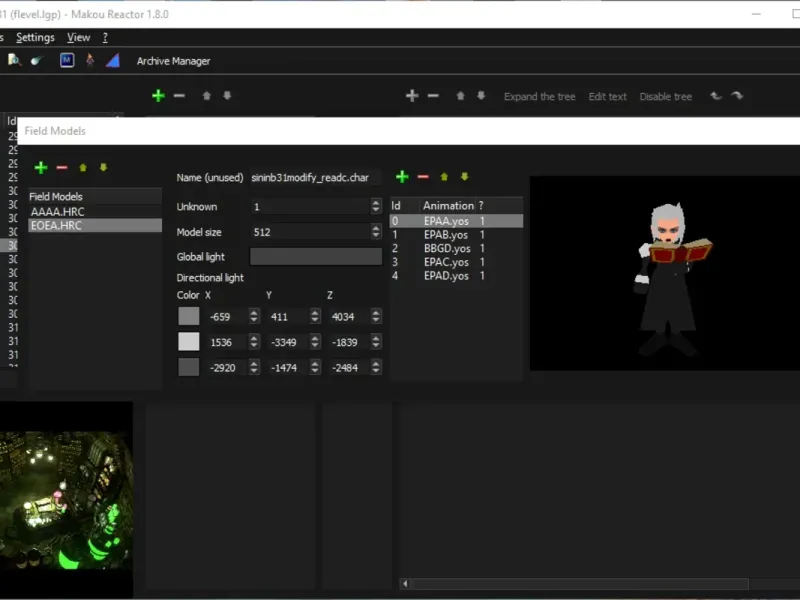This screenshot has width=800, height=600.
Task: Click the first directional light color swatch
Action: coord(189,316)
